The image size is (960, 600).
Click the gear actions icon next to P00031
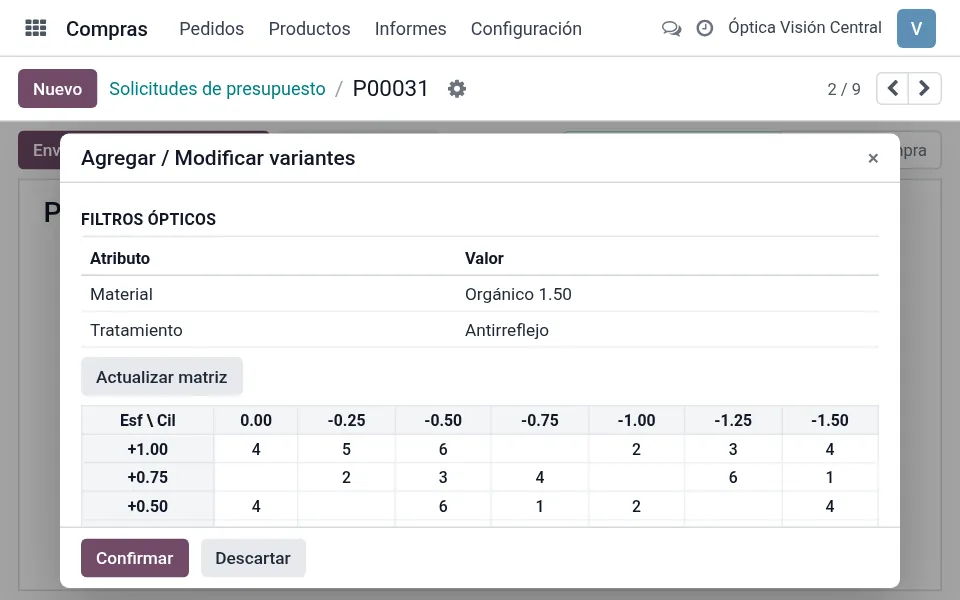click(457, 89)
